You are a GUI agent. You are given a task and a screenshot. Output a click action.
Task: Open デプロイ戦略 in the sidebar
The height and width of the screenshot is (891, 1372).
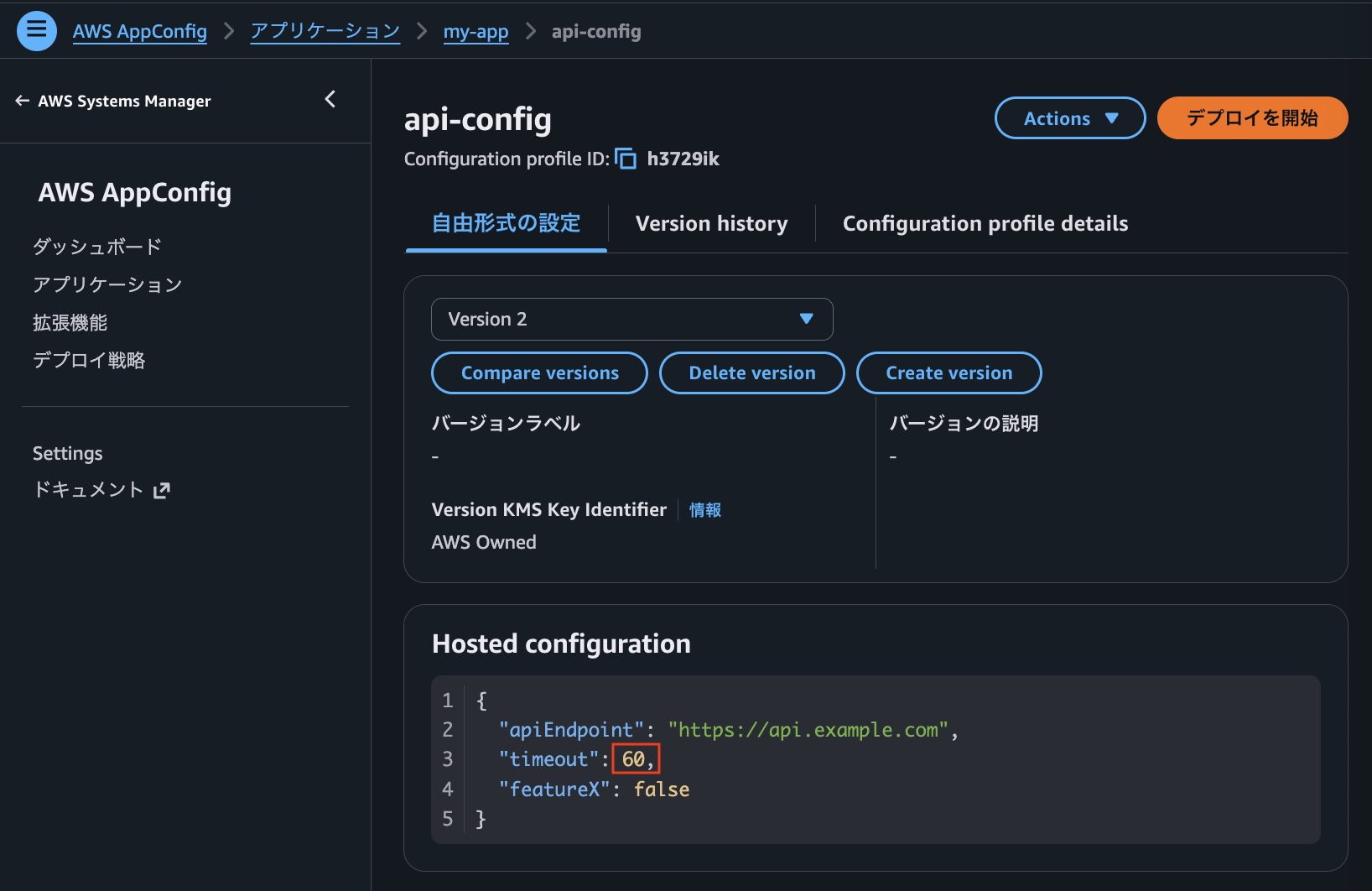coord(89,361)
